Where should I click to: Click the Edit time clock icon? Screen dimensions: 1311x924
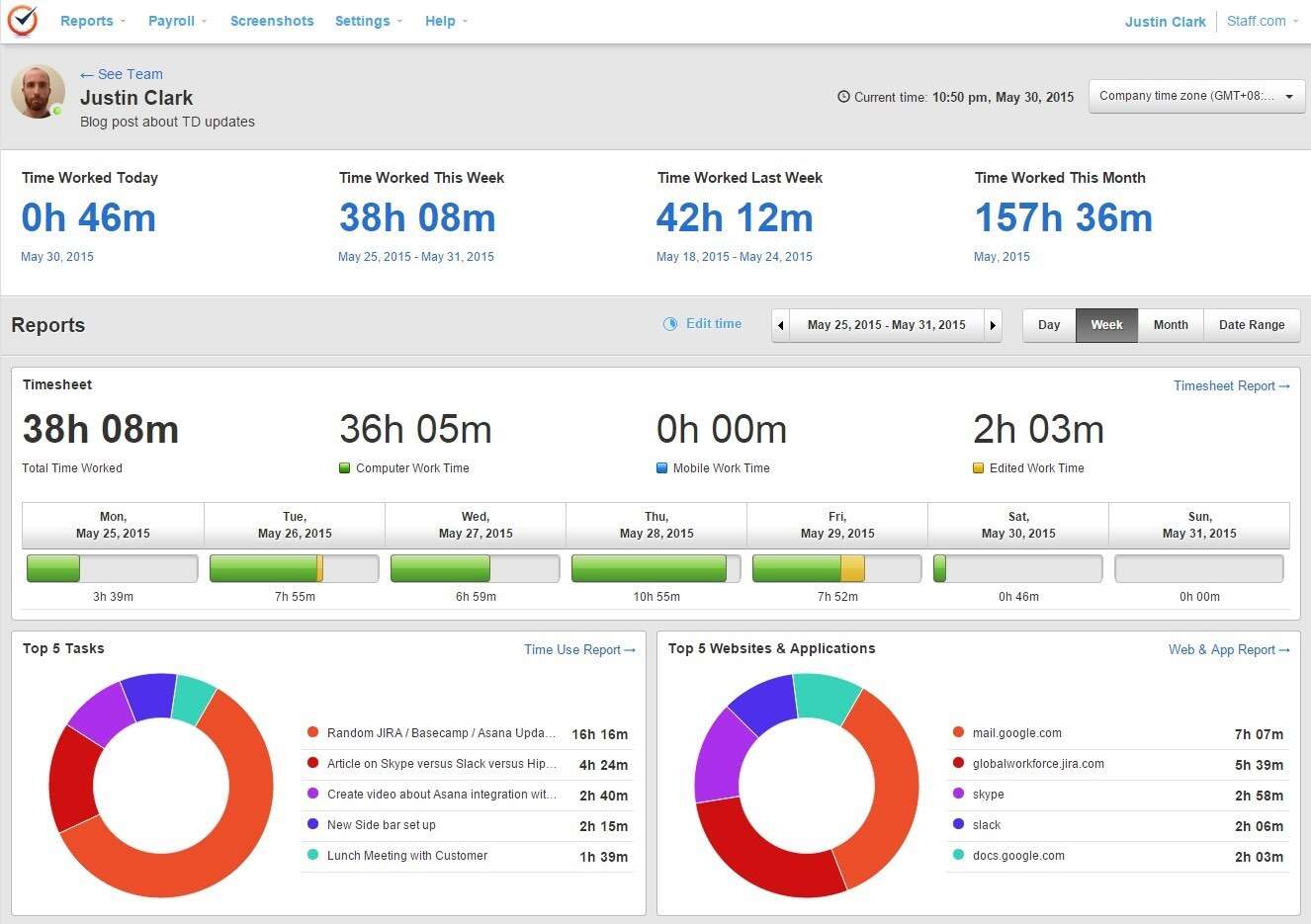[x=670, y=324]
